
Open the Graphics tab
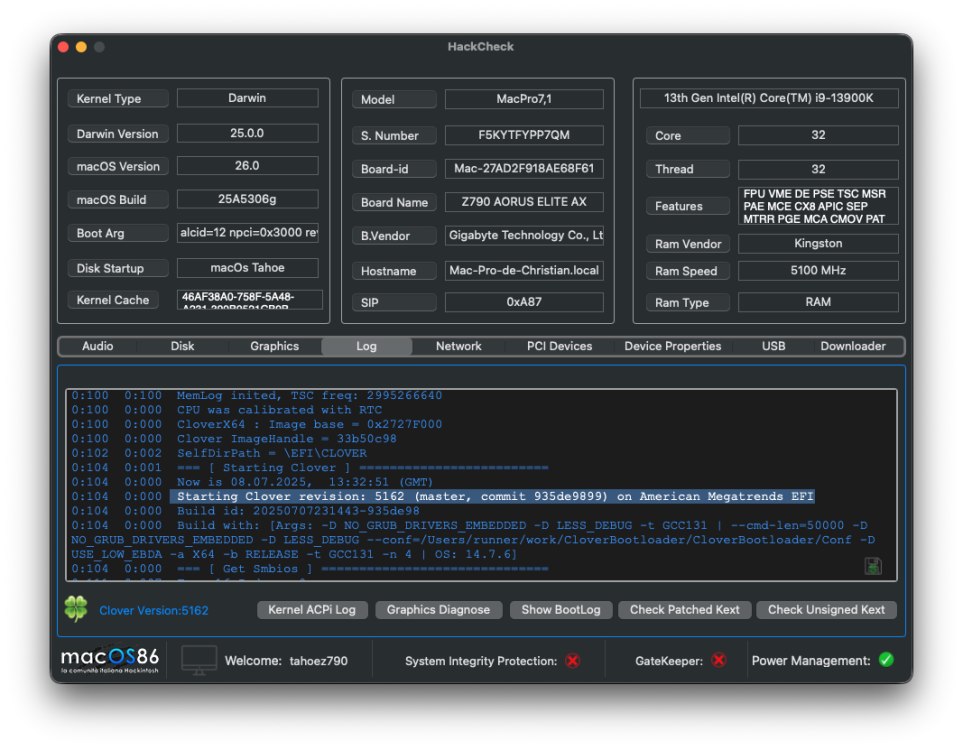coord(275,346)
